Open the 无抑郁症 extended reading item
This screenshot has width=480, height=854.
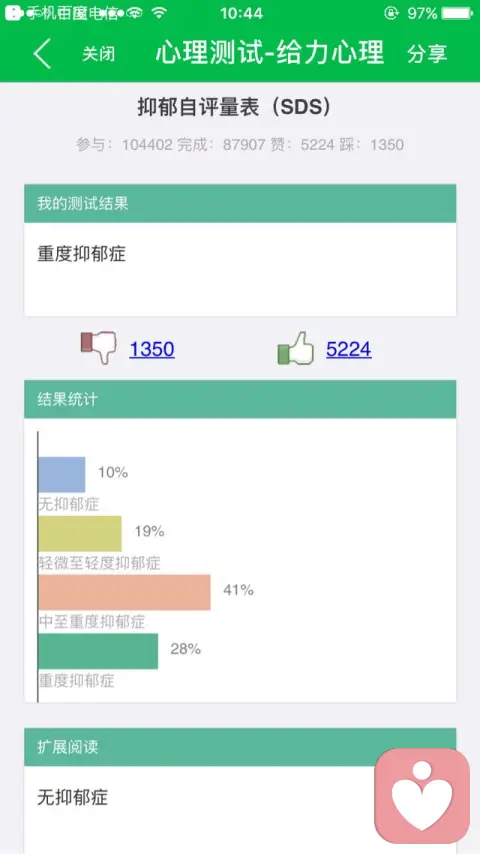73,797
